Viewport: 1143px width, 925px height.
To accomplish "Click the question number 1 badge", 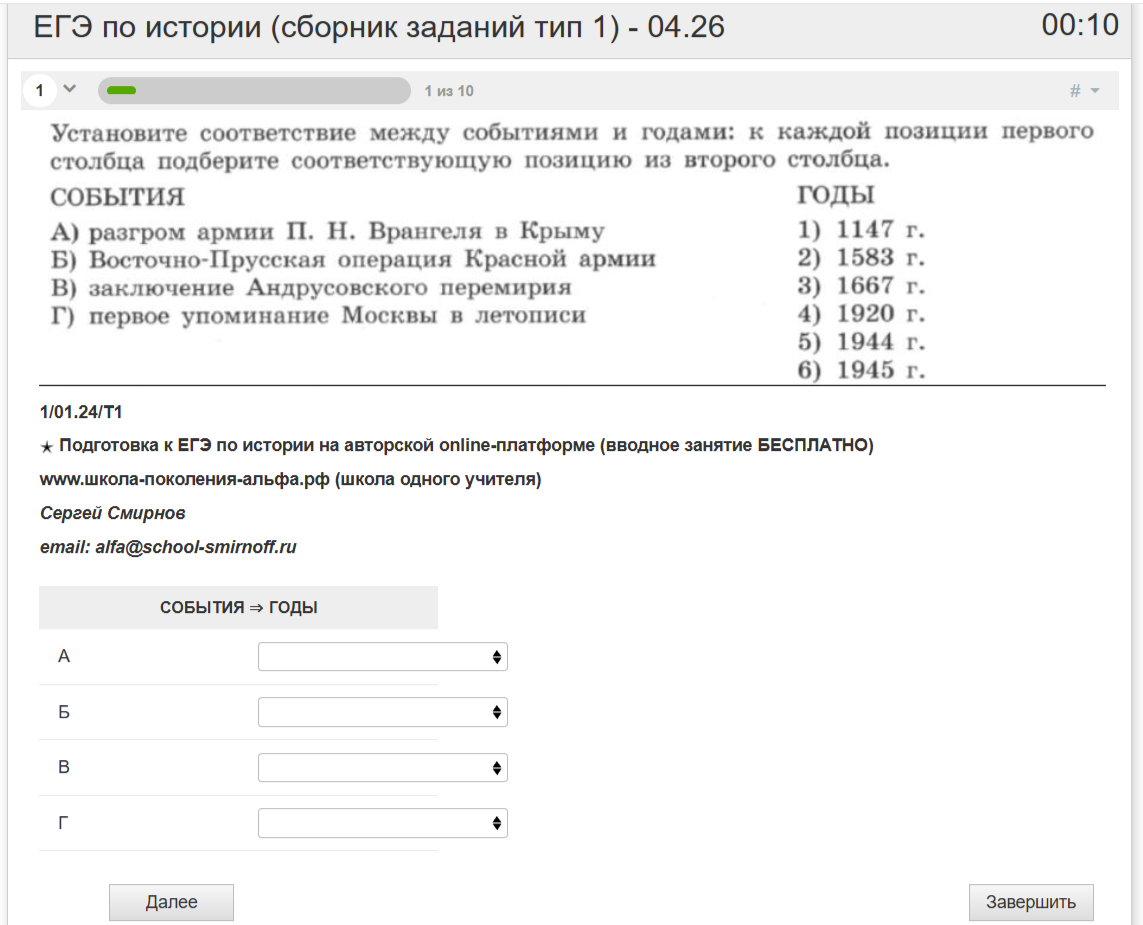I will 40,91.
